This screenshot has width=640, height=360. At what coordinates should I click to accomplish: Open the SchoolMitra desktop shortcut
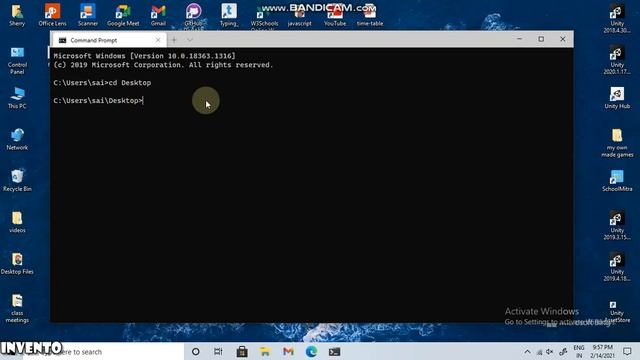pyautogui.click(x=617, y=180)
